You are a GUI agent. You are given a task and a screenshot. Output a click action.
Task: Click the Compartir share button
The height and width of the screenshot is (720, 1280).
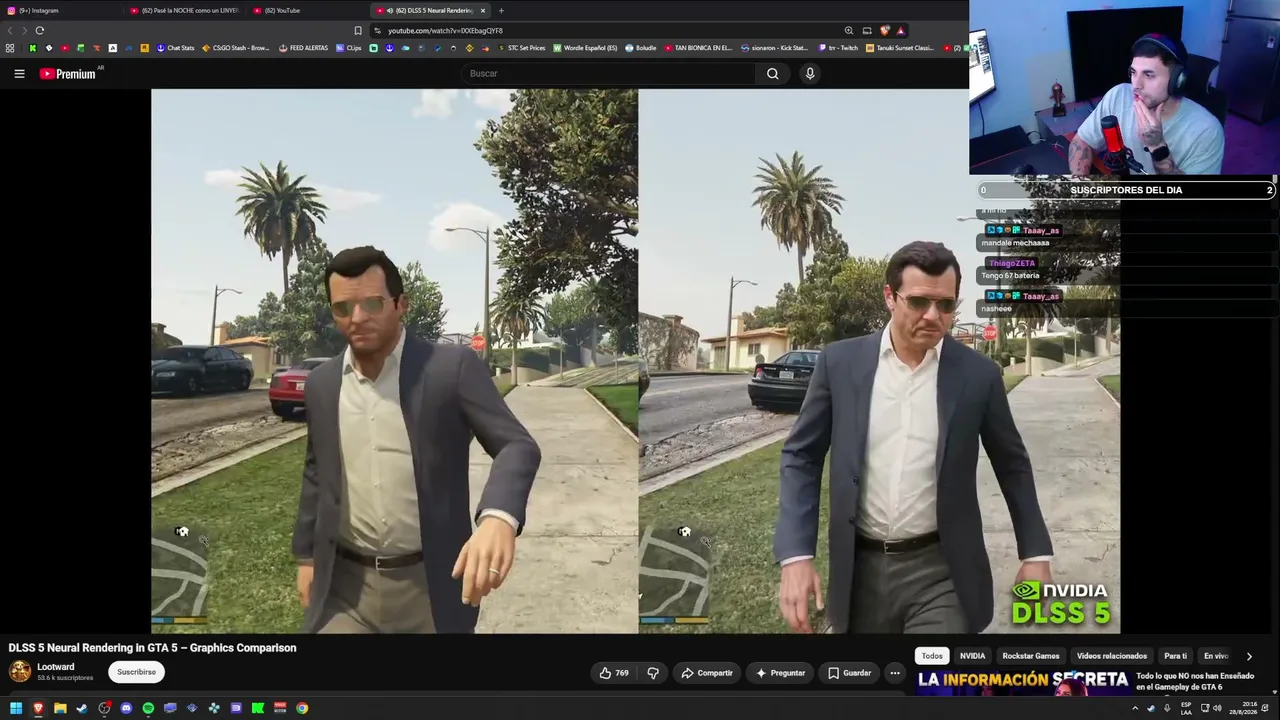[707, 673]
